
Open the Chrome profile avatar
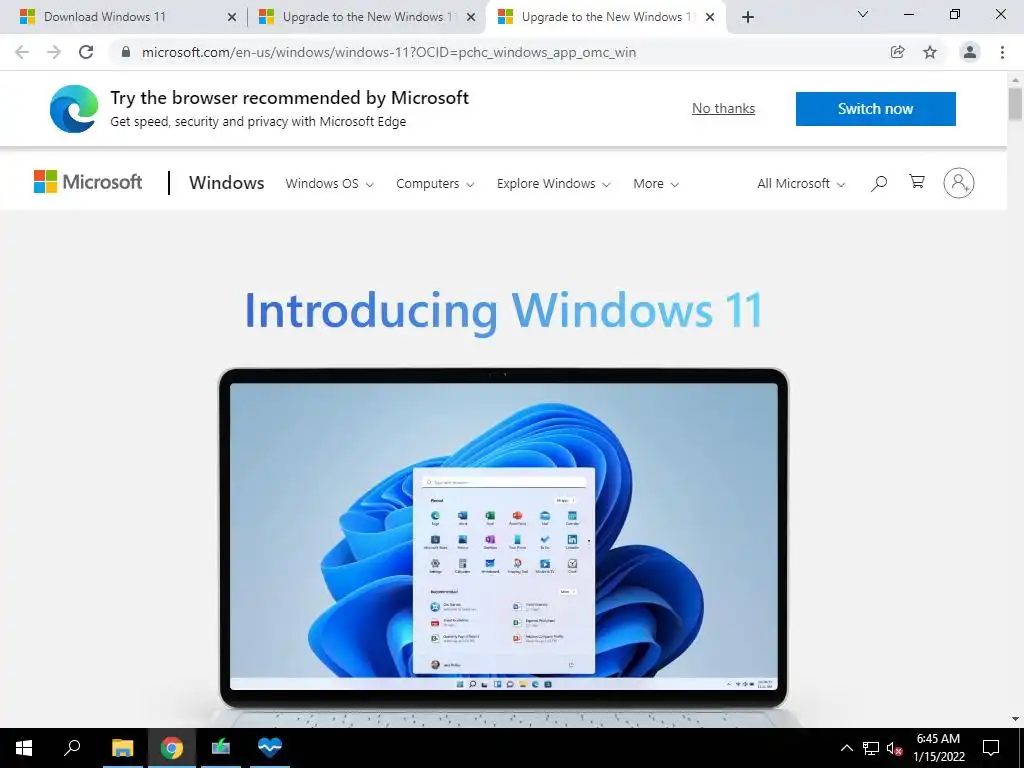[970, 52]
